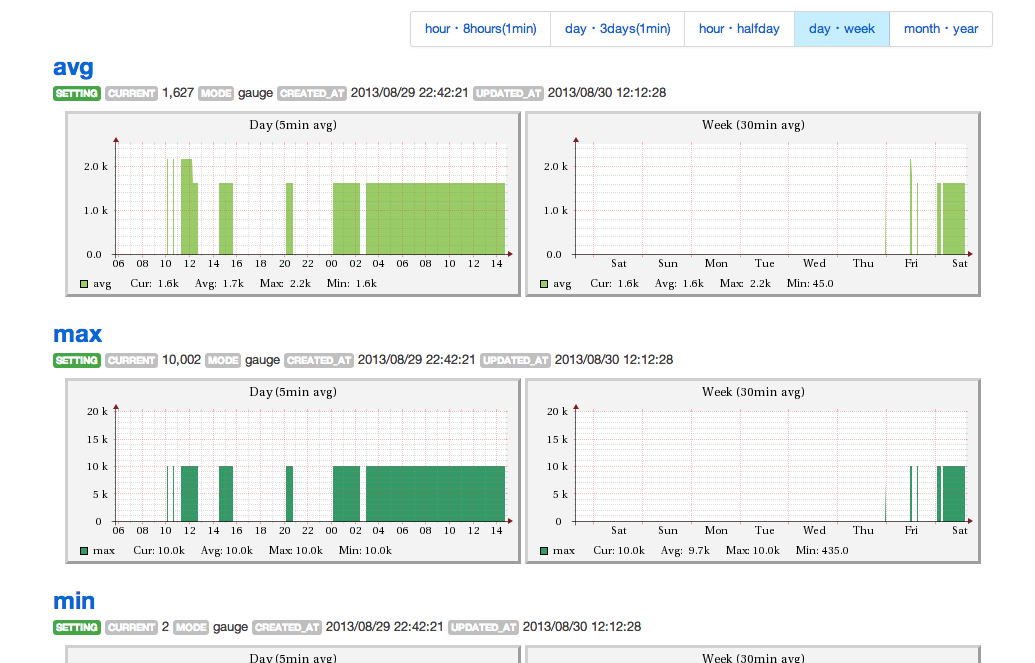Select the day · week tab

(842, 29)
